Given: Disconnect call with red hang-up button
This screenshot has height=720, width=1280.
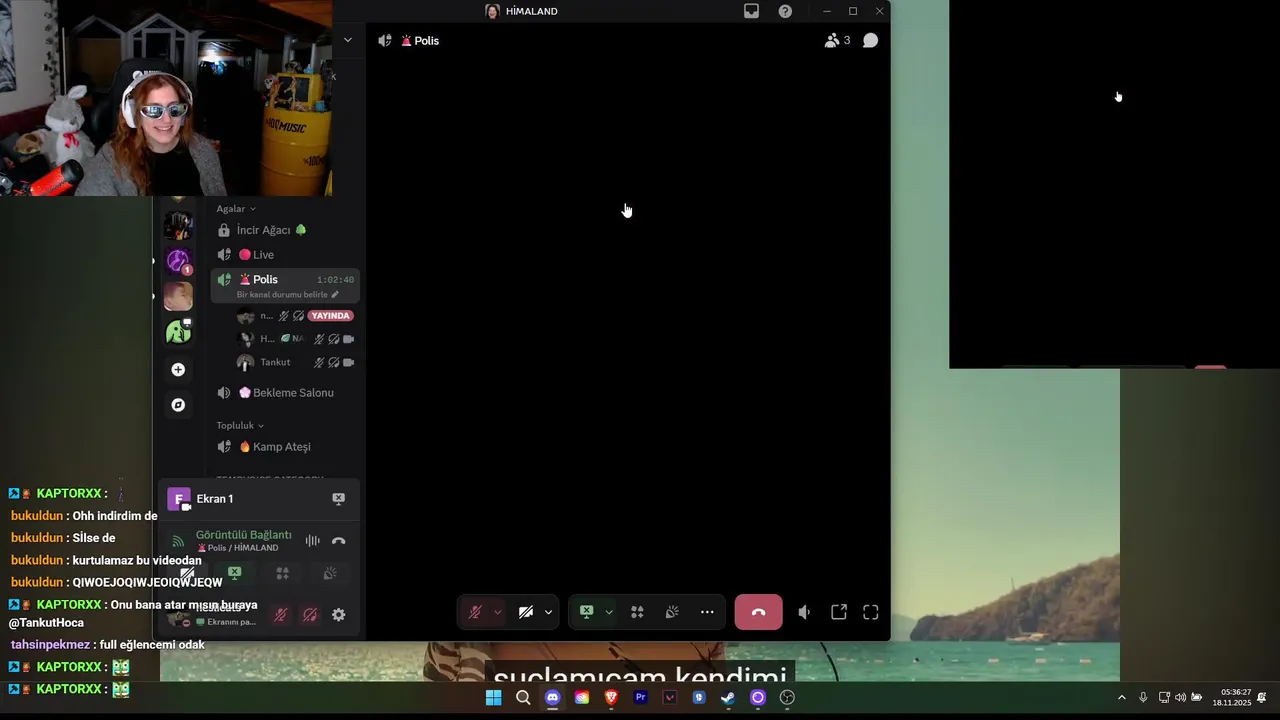Looking at the screenshot, I should tap(758, 612).
